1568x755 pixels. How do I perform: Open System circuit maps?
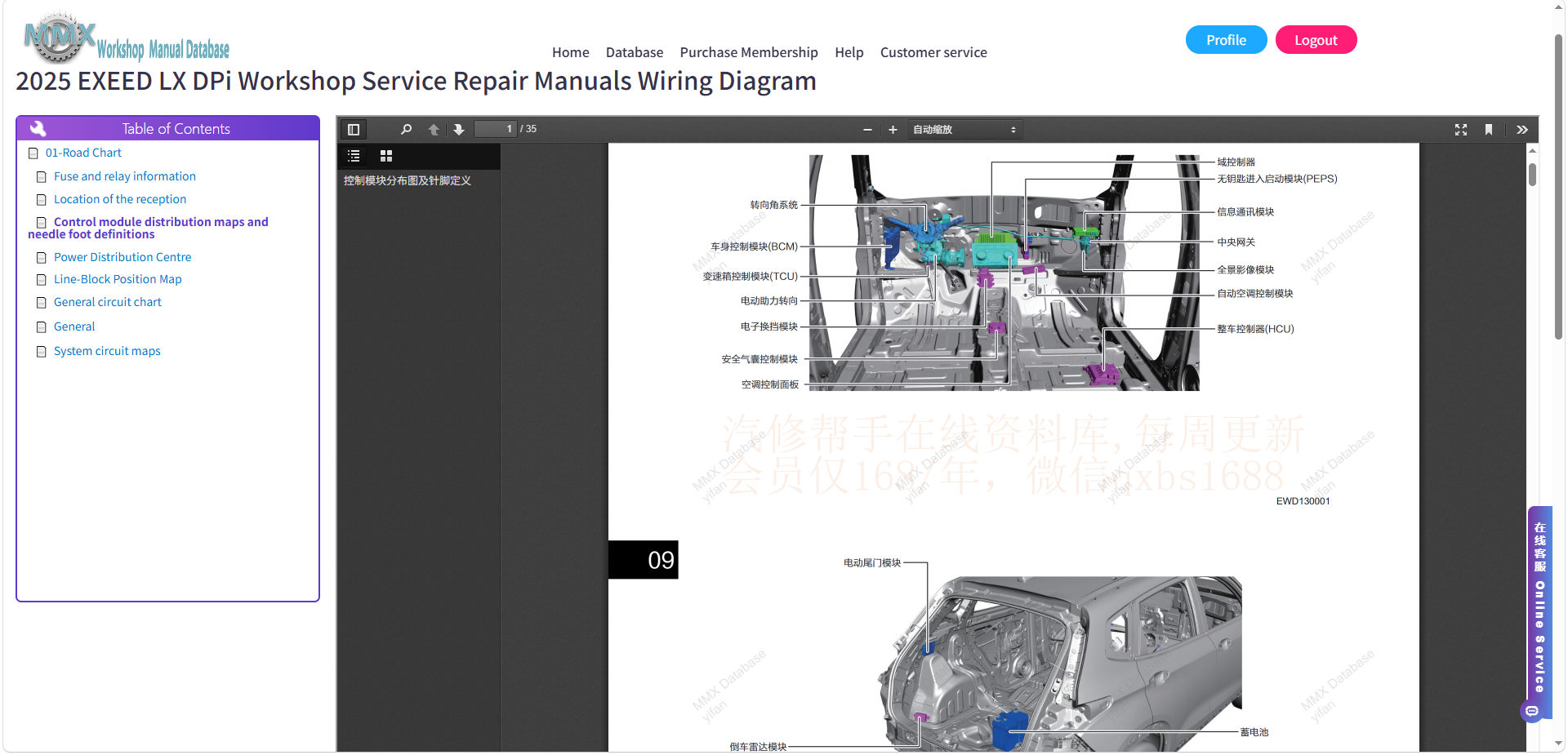pyautogui.click(x=107, y=351)
